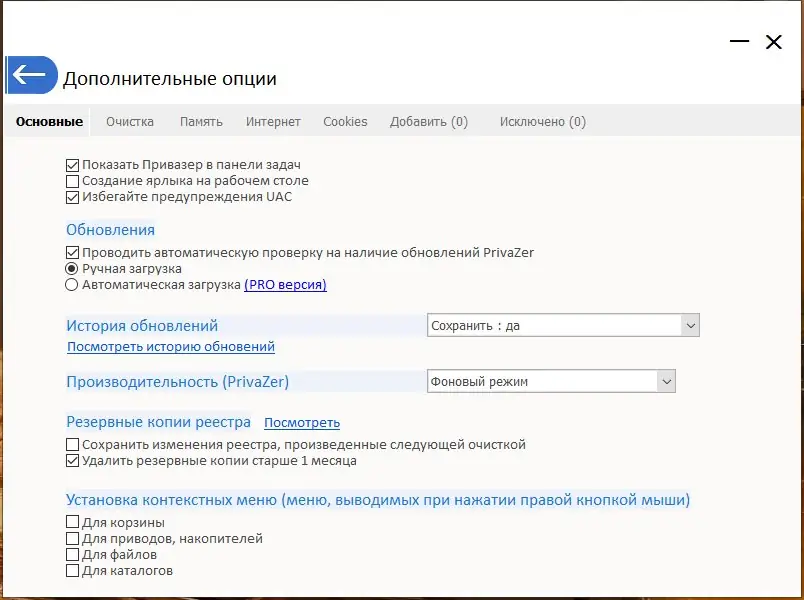The width and height of the screenshot is (804, 600).
Task: Toggle 'Показать Привазер в панели задач' checkbox
Action: (72, 165)
